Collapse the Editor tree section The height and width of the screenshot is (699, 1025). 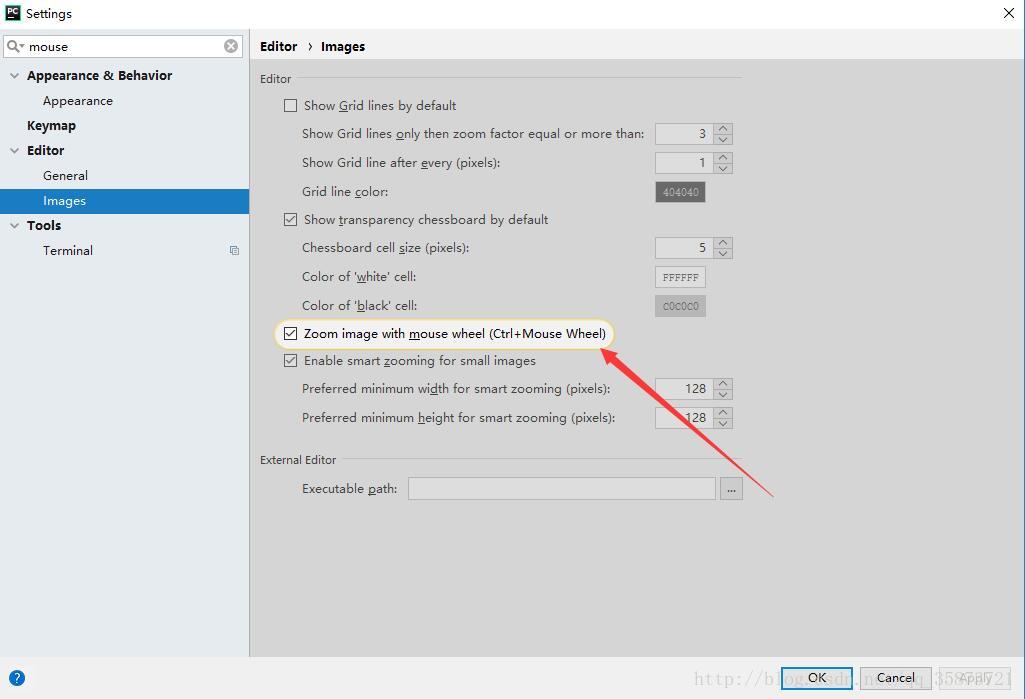coord(14,150)
